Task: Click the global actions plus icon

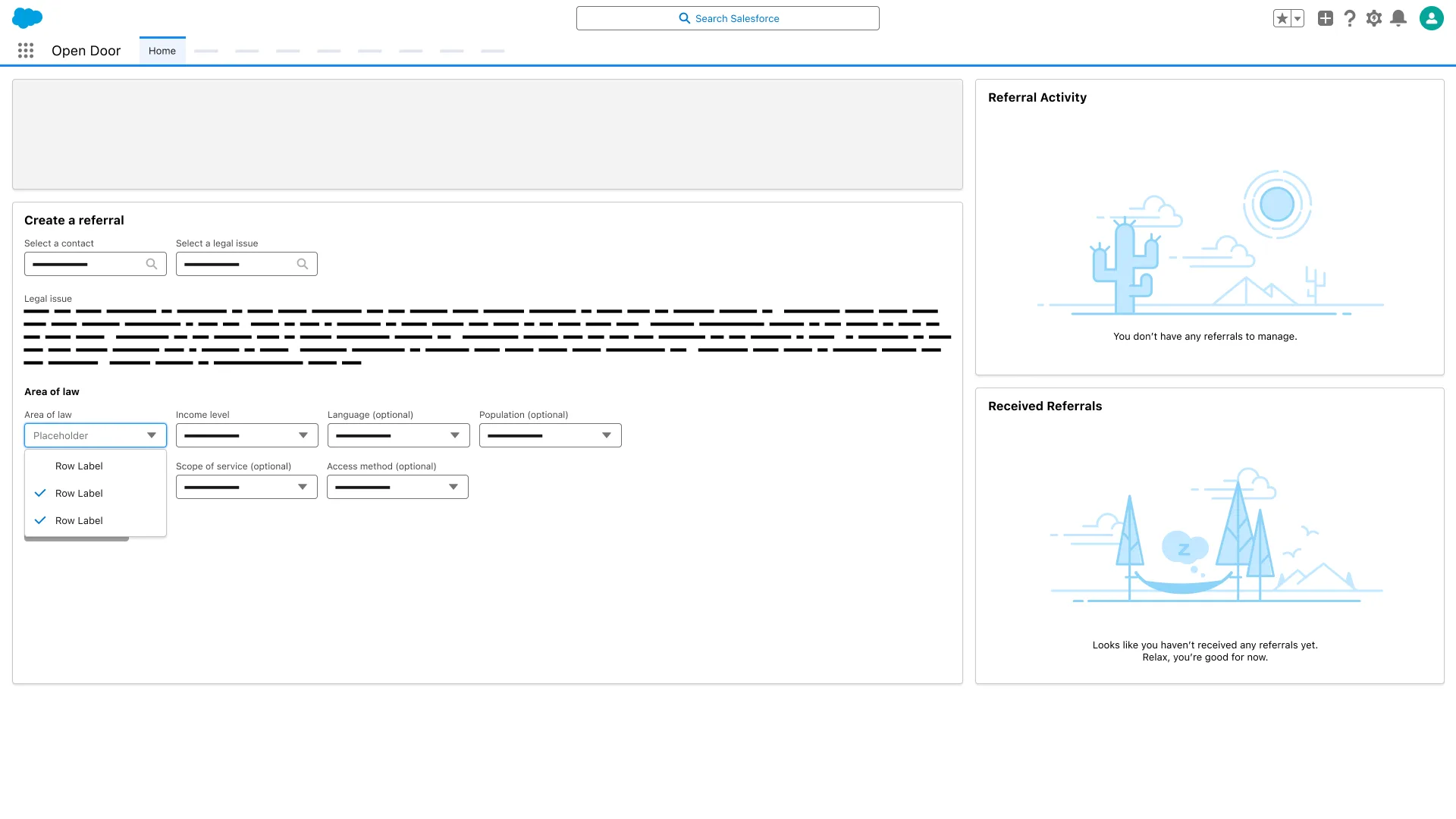Action: 1326,18
